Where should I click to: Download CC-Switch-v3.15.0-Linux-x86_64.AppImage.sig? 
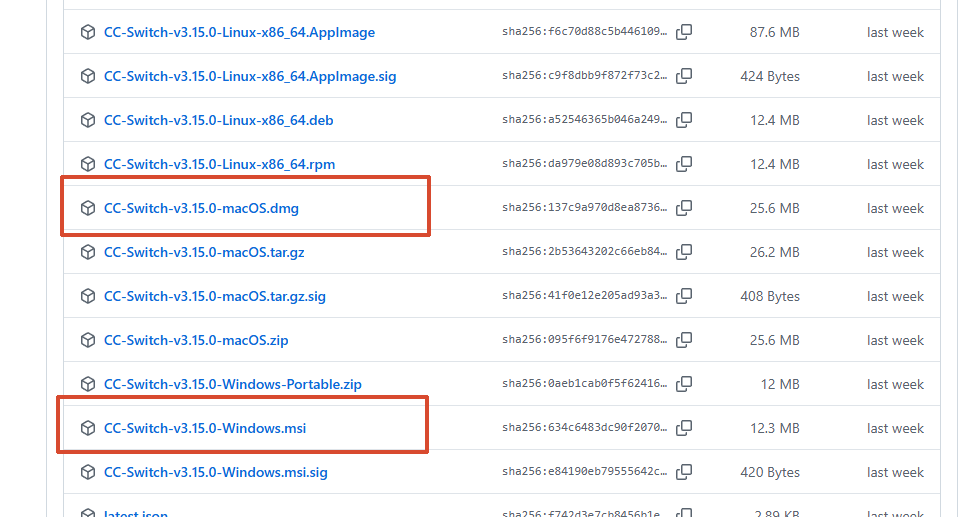tap(250, 77)
